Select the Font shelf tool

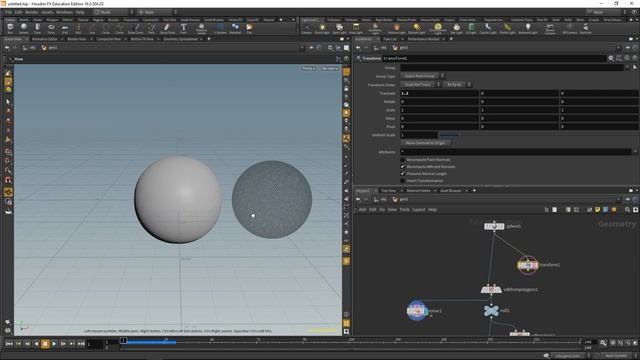coord(183,28)
